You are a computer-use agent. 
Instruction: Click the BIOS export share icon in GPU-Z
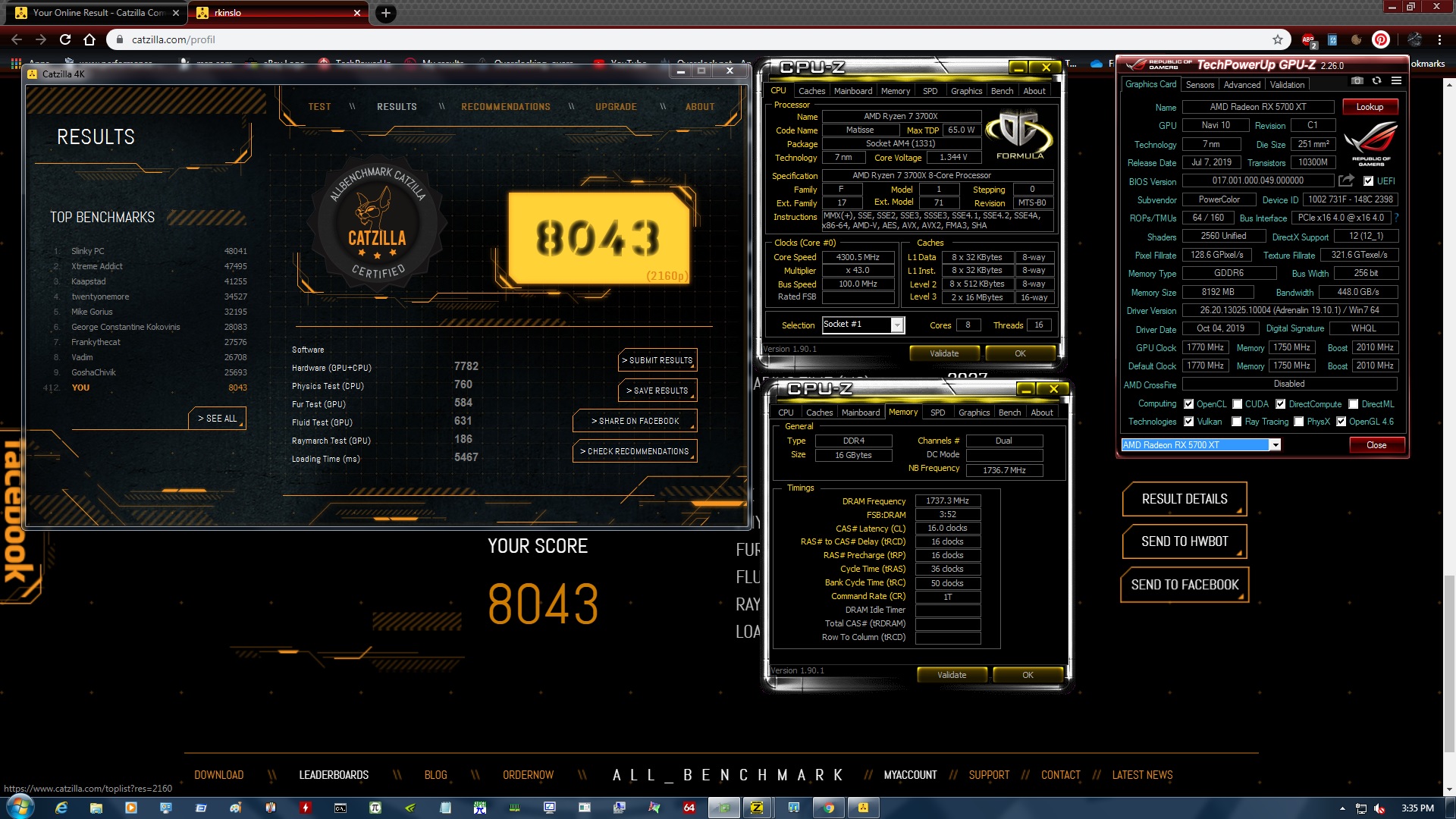tap(1346, 180)
